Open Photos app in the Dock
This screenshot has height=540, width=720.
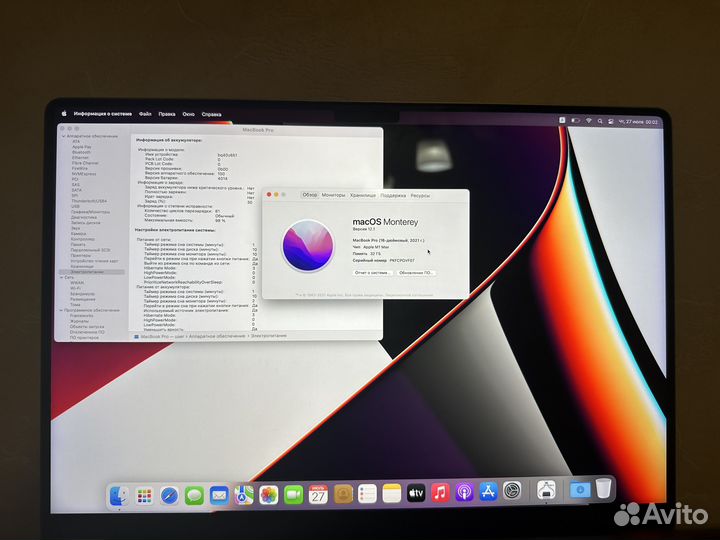pyautogui.click(x=269, y=495)
